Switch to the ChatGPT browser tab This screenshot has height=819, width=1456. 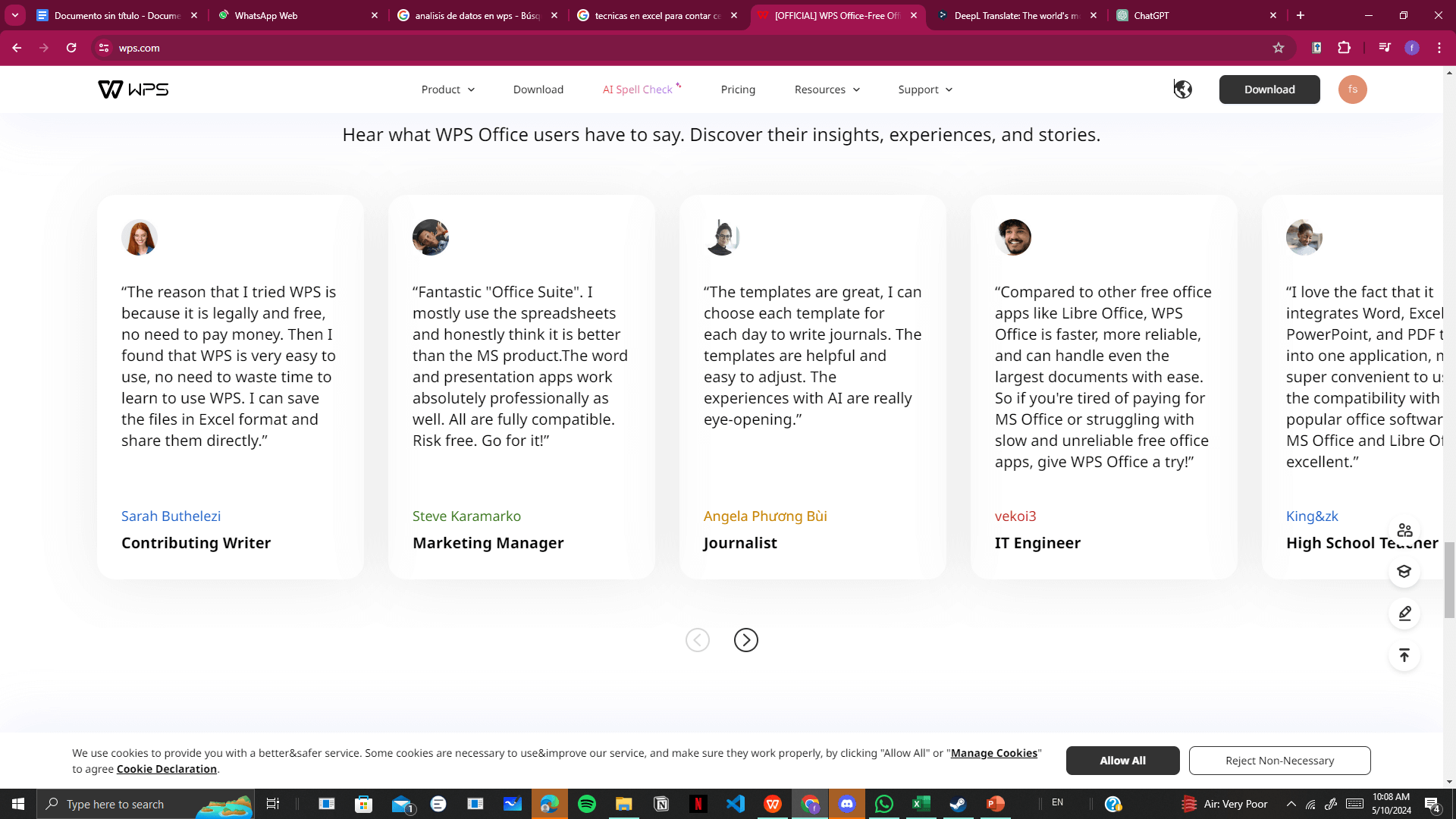tap(1153, 15)
